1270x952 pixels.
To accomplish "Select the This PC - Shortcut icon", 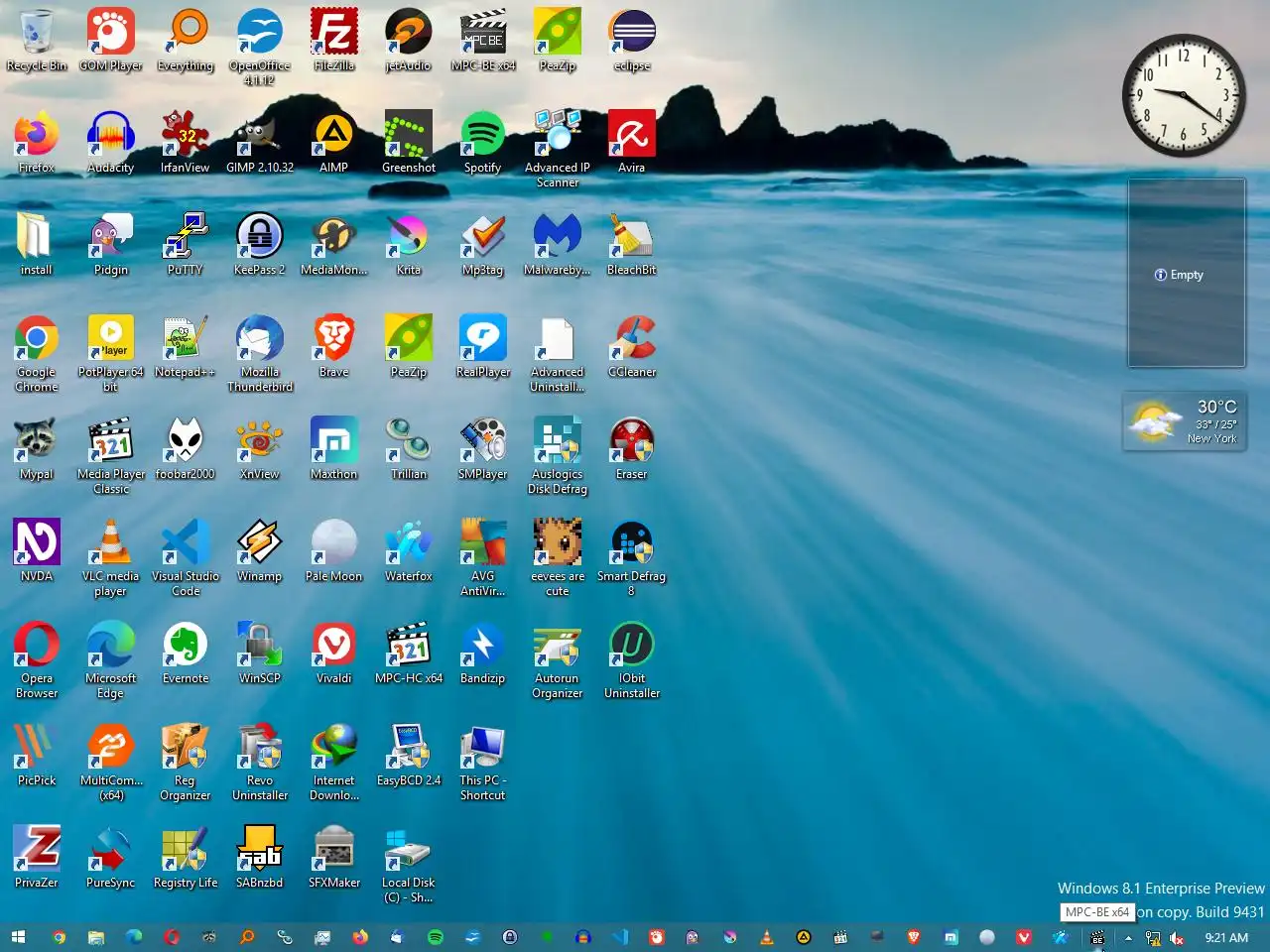I will point(483,762).
